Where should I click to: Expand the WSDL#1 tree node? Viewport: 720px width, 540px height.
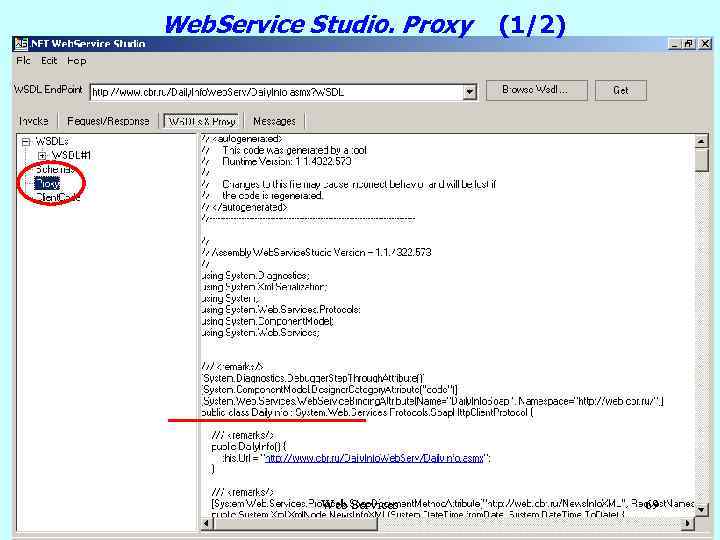(42, 156)
